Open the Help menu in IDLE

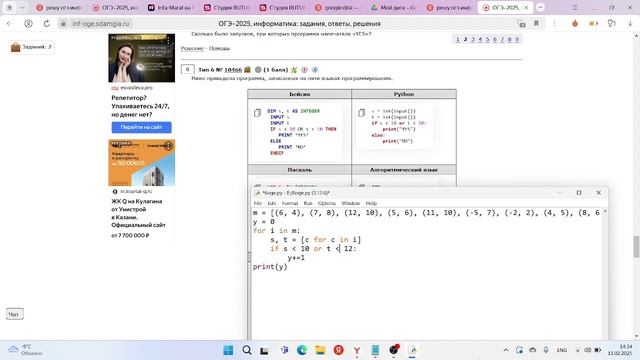371,203
